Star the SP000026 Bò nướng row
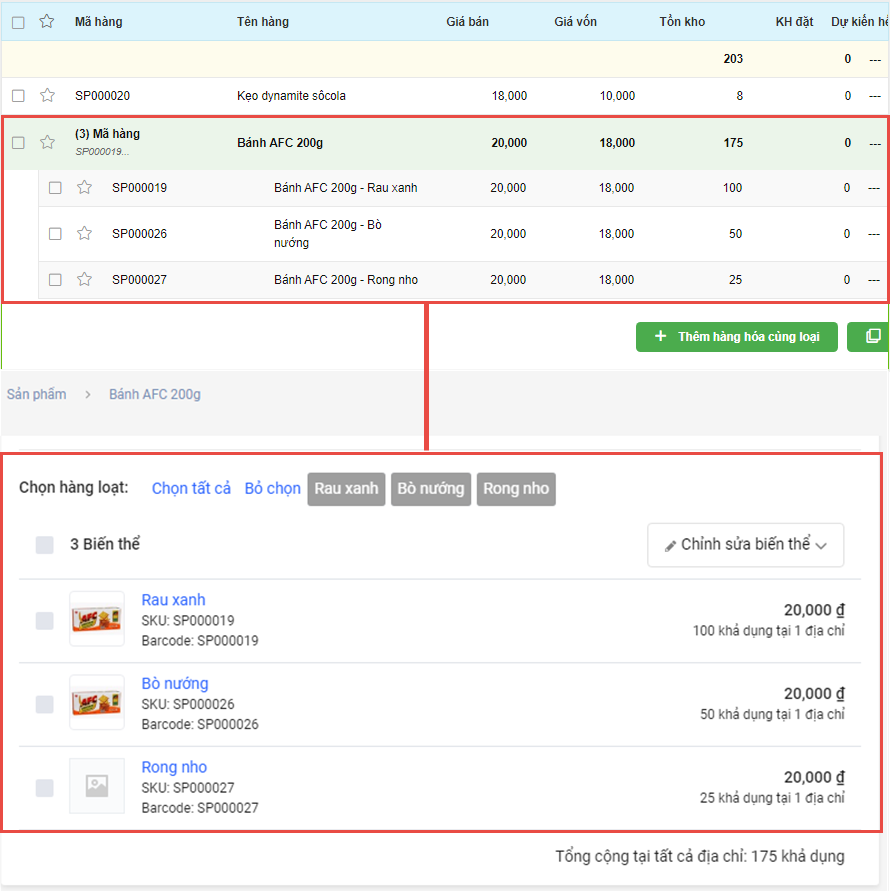890x891 pixels. click(85, 234)
